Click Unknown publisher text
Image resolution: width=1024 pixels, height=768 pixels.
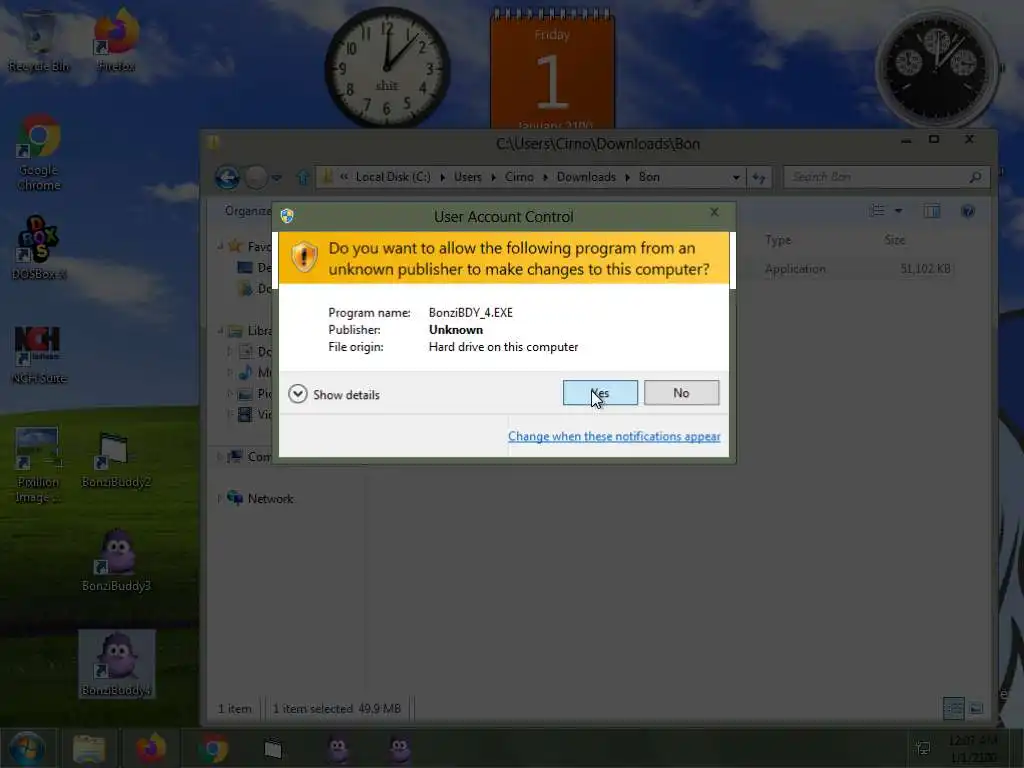pos(456,330)
